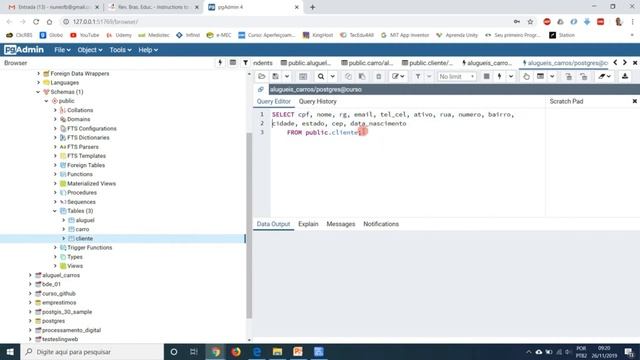Switch to Notifications tab
Image resolution: width=640 pixels, height=360 pixels.
tap(381, 224)
